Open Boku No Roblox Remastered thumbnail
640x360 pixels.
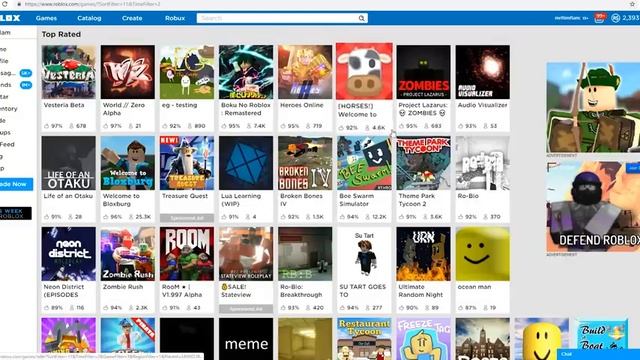[x=246, y=72]
